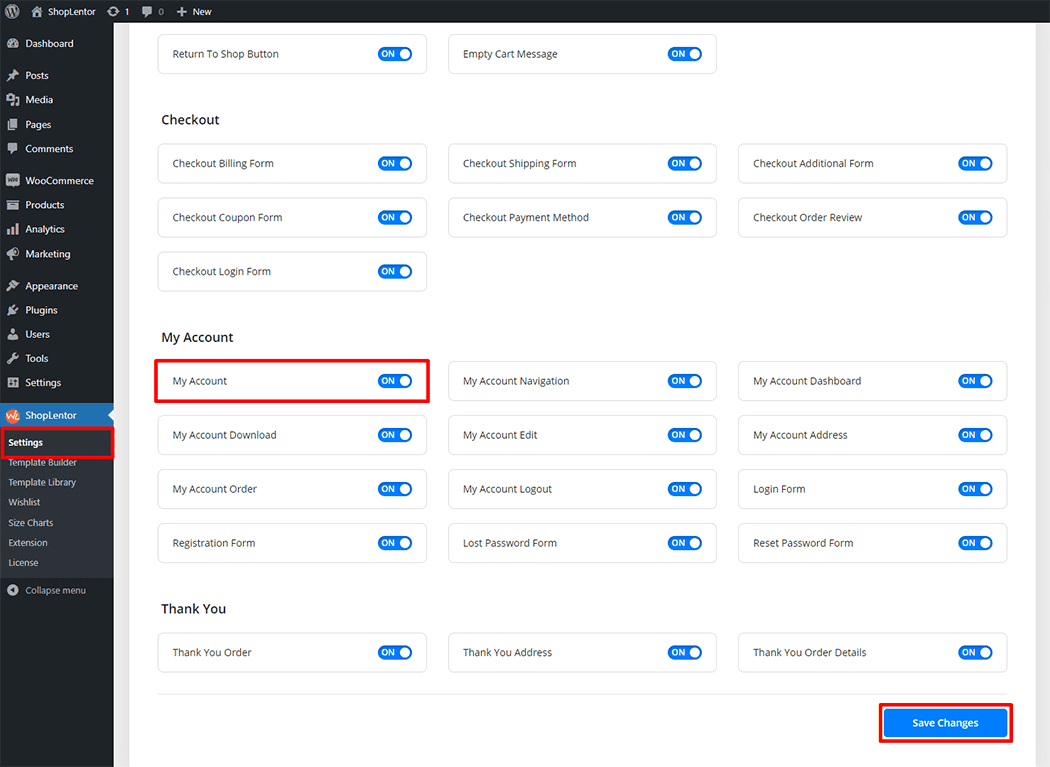Click the updates icon in admin bar
This screenshot has width=1050, height=767.
coord(112,12)
